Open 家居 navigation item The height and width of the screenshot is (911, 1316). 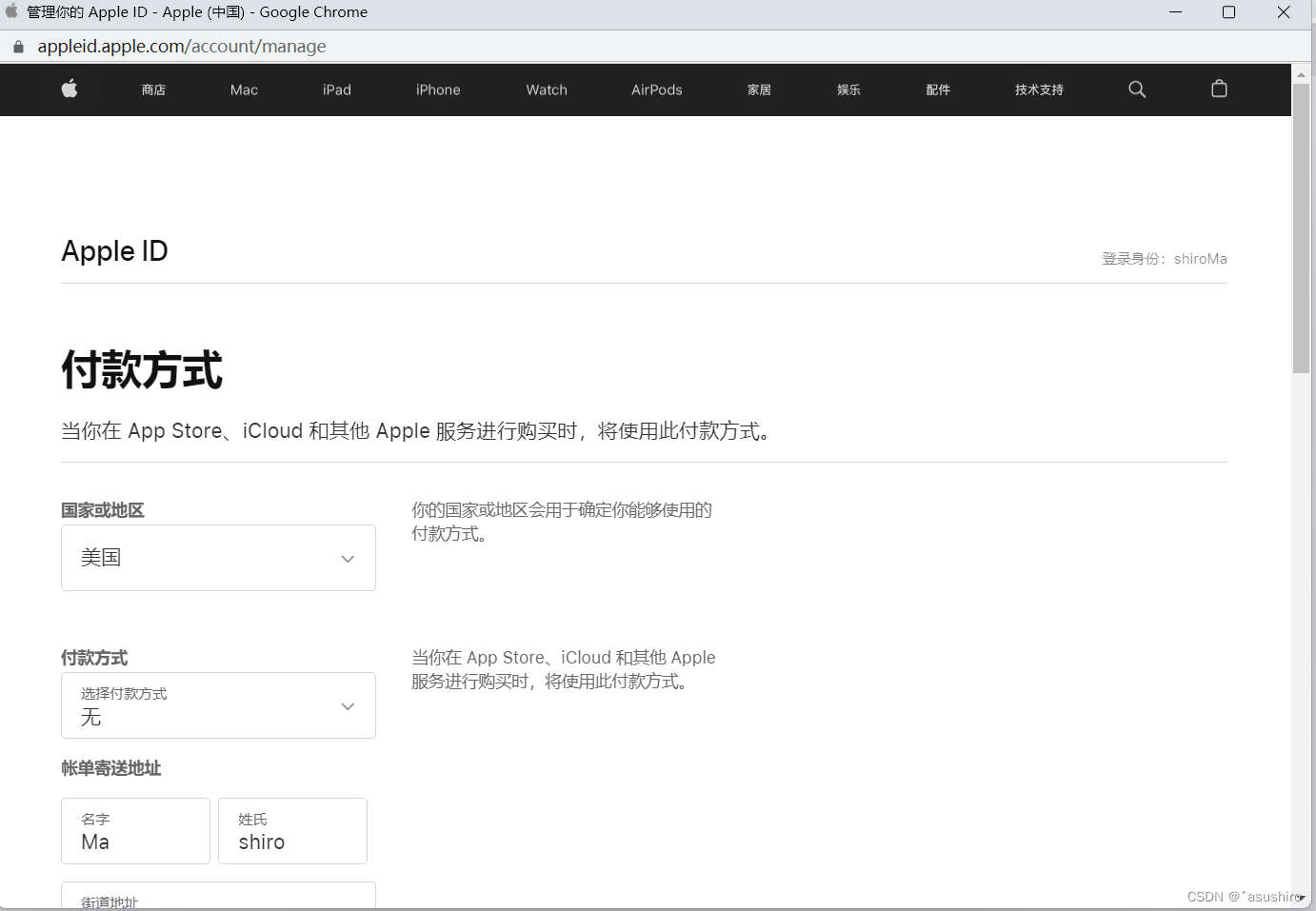(x=759, y=89)
